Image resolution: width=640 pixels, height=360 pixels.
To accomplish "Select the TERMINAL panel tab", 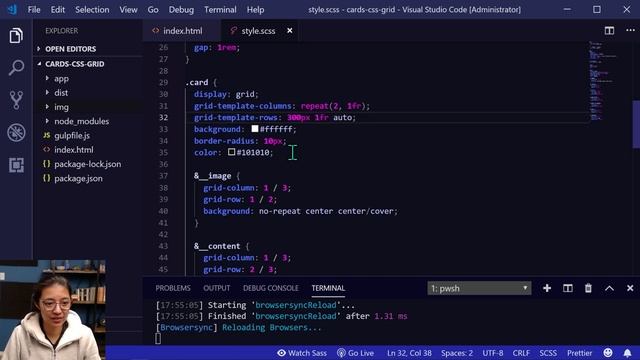I will point(328,288).
